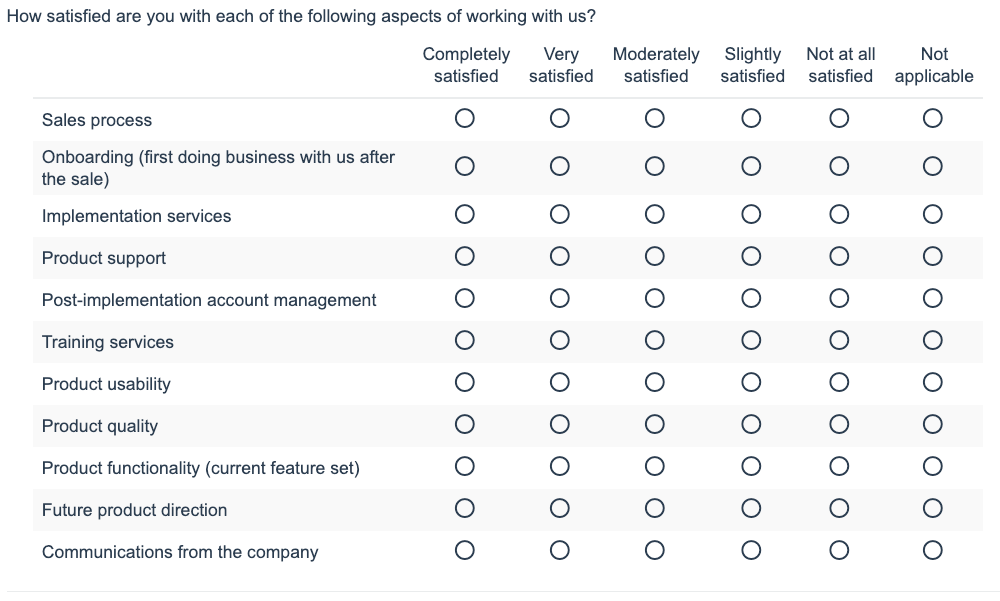The width and height of the screenshot is (1000, 601).
Task: Mark Implementation services as Not applicable
Action: point(932,214)
